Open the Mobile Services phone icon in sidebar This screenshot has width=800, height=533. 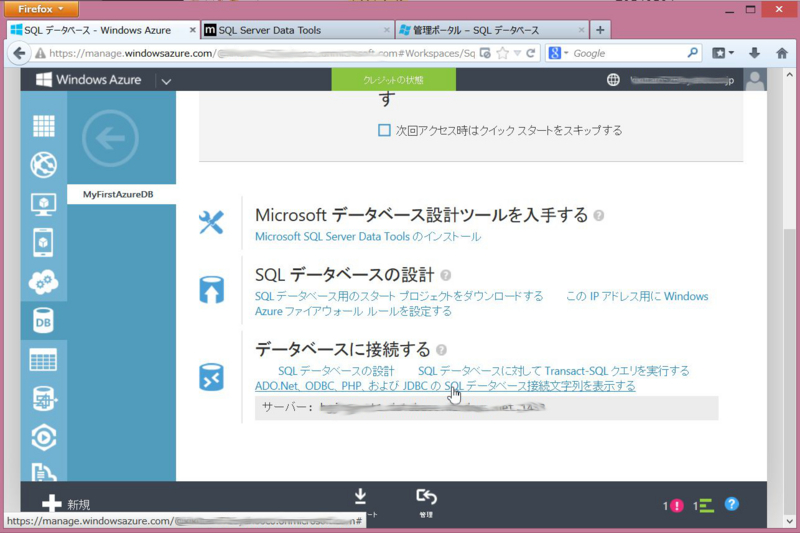click(x=44, y=243)
